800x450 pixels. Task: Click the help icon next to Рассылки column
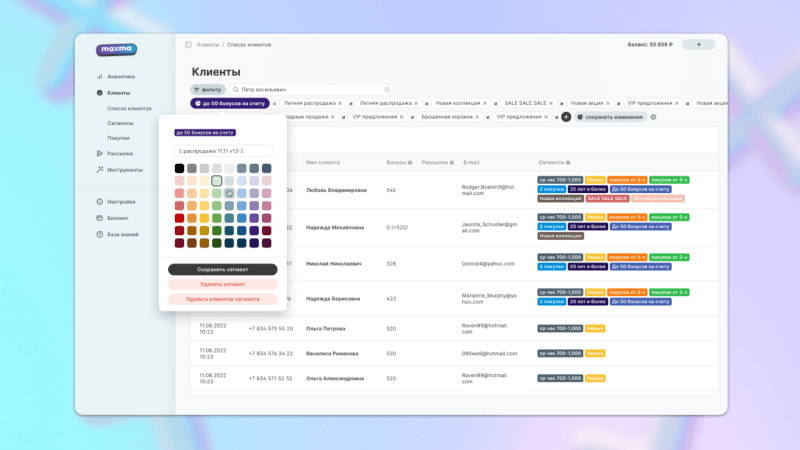click(x=452, y=162)
